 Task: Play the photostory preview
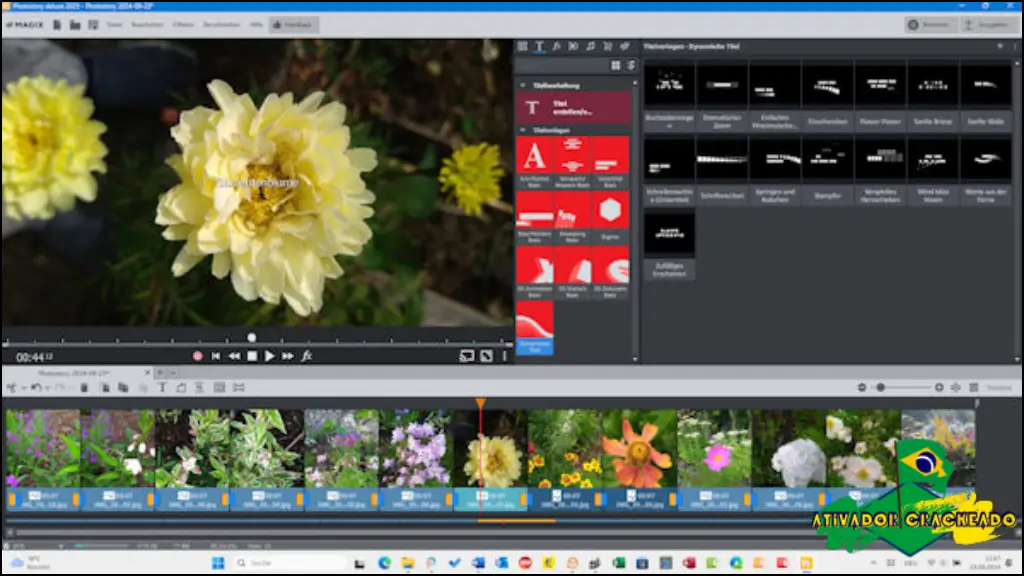click(270, 356)
